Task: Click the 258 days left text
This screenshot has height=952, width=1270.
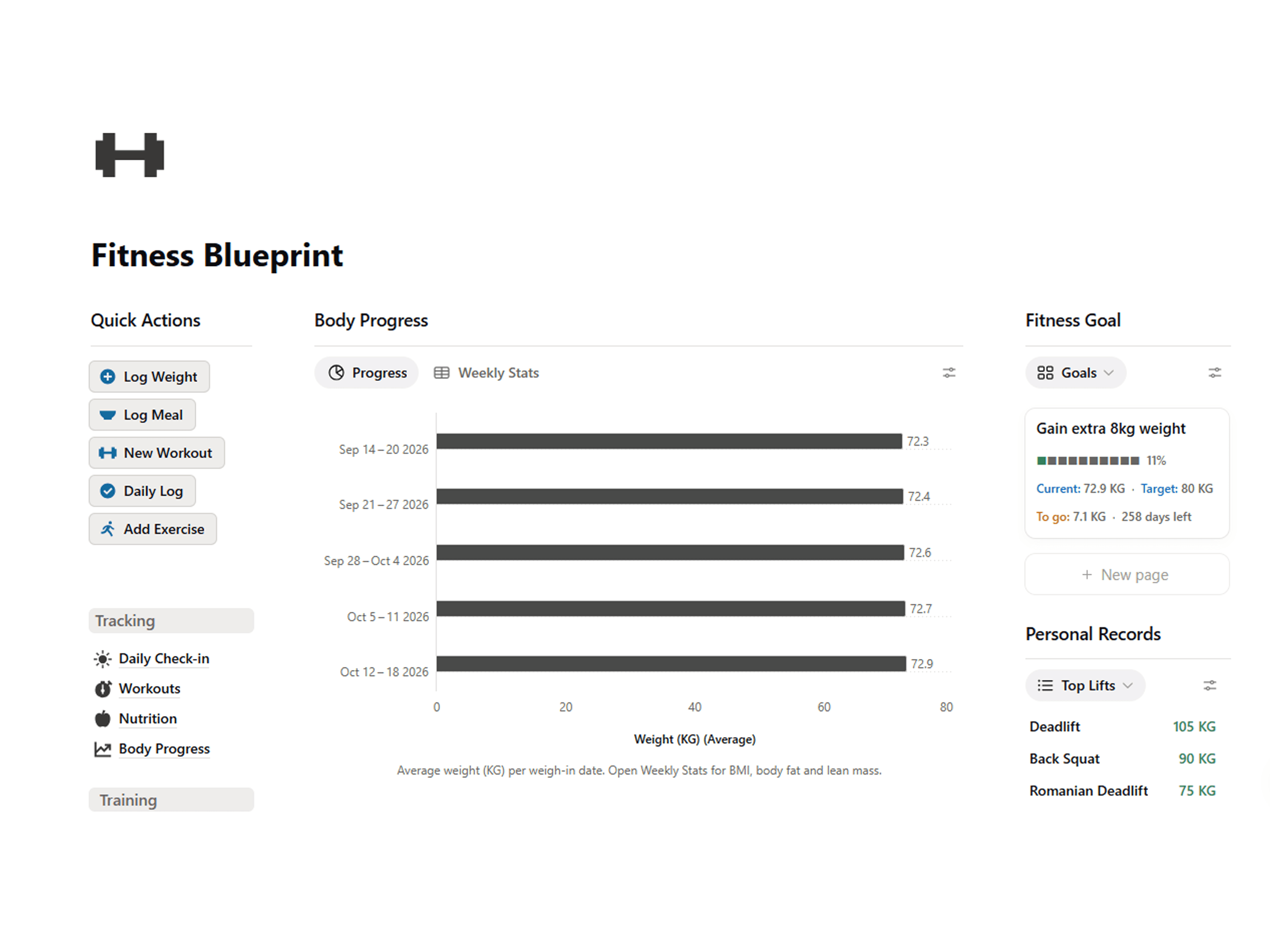Action: (1156, 517)
